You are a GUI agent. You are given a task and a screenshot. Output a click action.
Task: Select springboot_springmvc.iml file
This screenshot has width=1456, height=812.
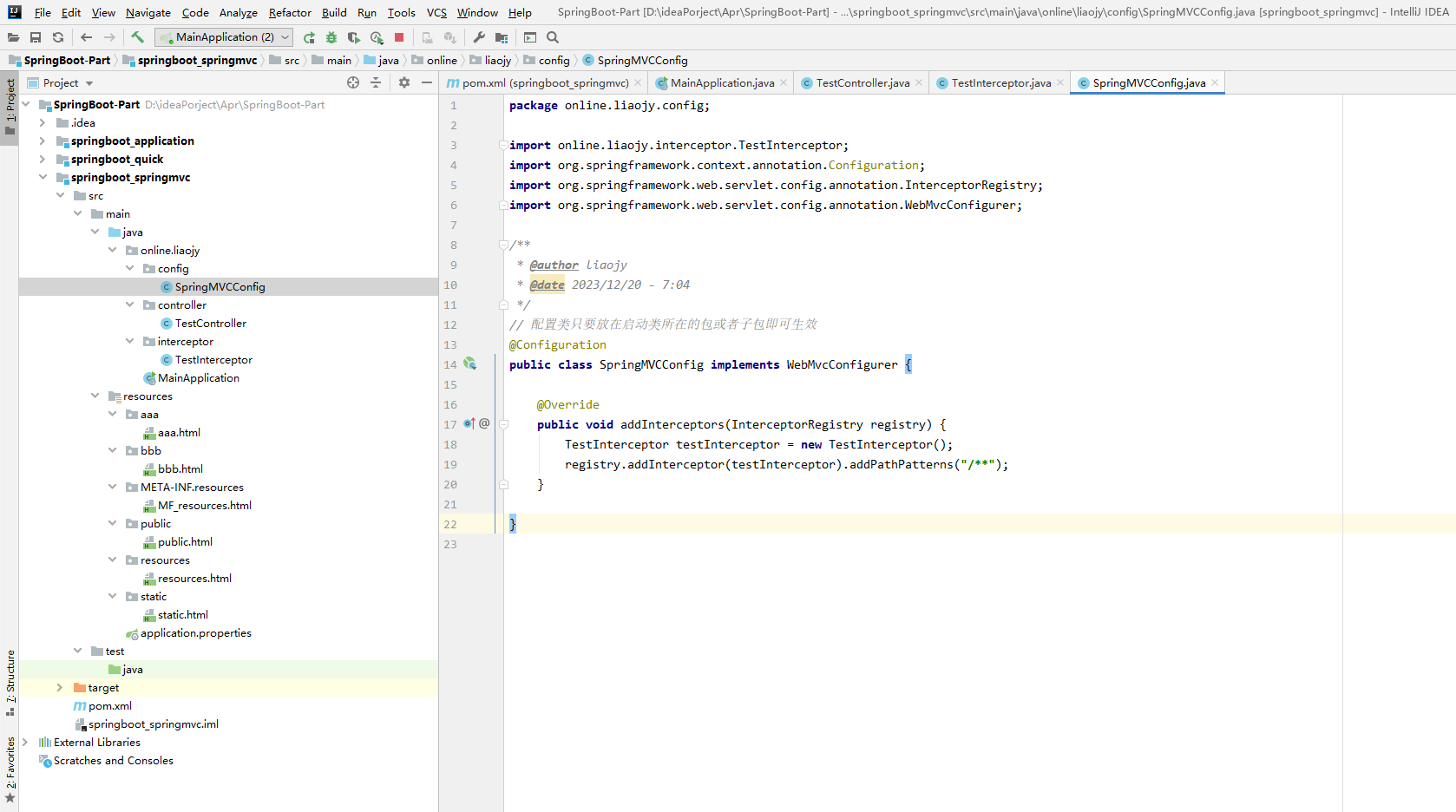pos(154,724)
